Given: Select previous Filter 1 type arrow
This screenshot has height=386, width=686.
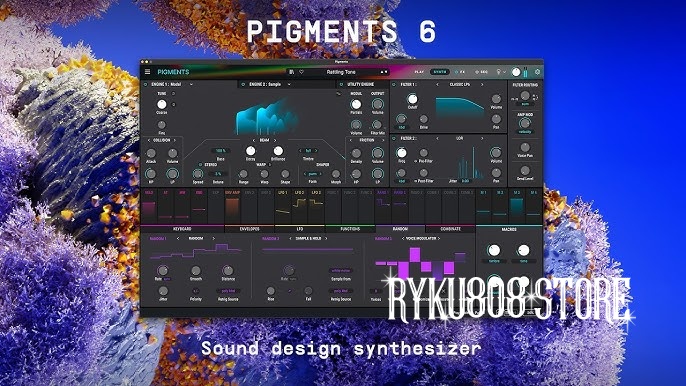Looking at the screenshot, I should click(437, 84).
